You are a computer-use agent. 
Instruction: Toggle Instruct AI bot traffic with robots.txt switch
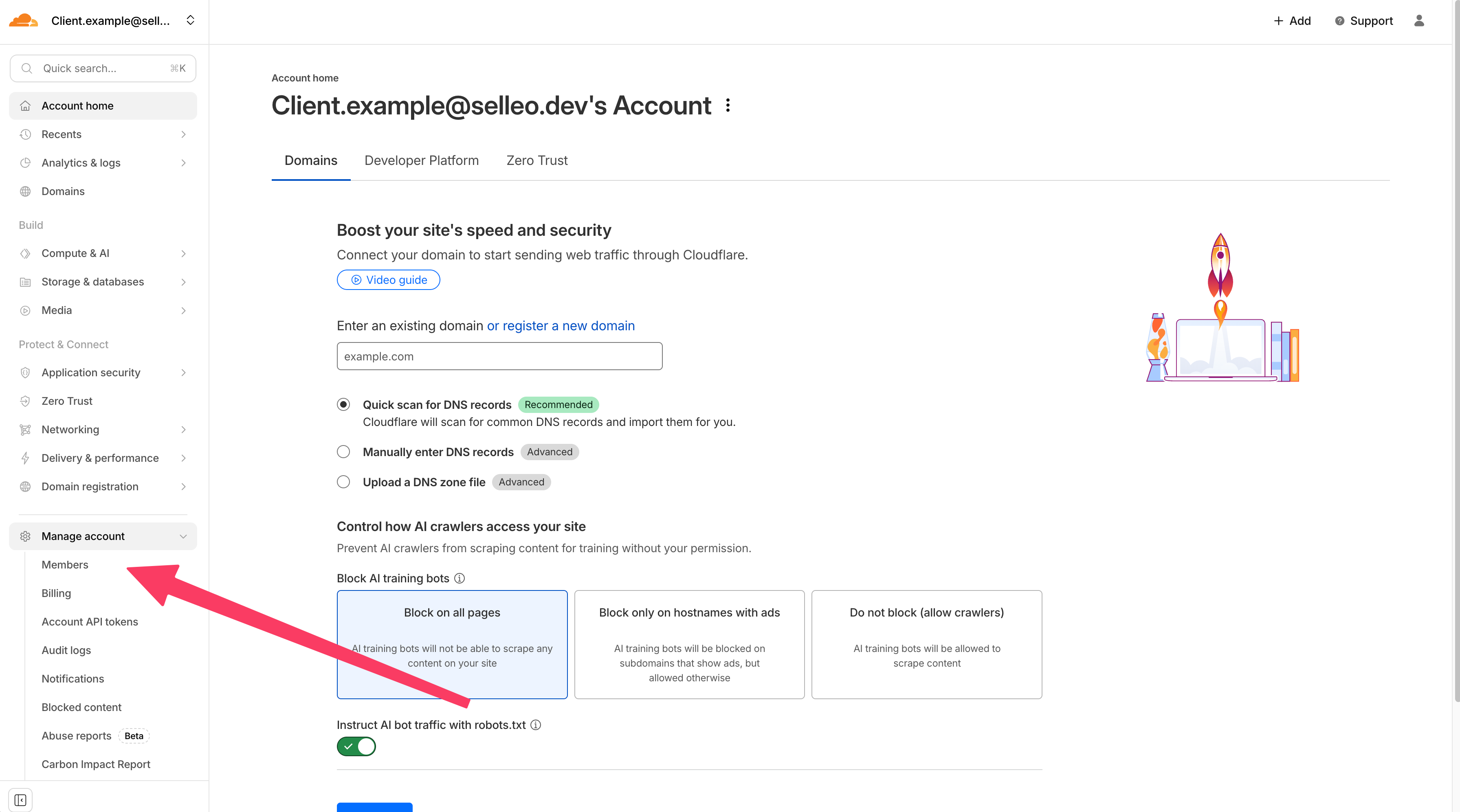tap(356, 746)
